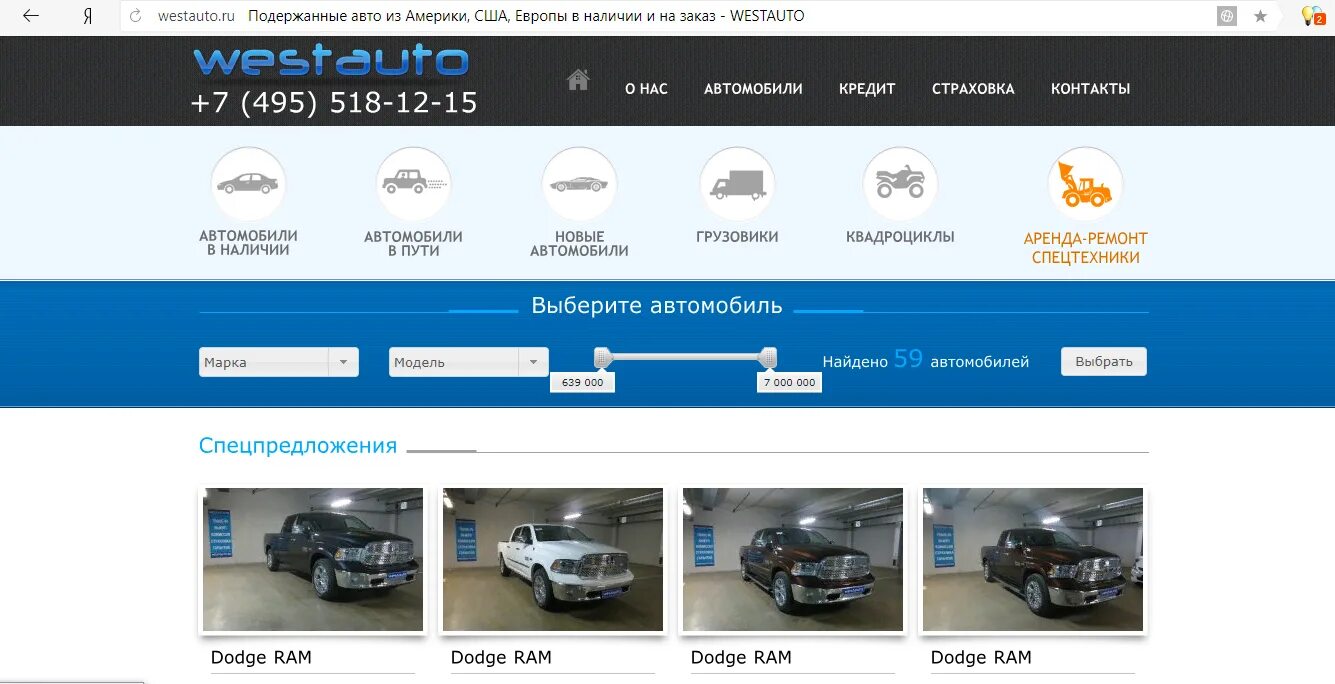Click the Спецпредложения heading
1335x684 pixels.
pyautogui.click(x=298, y=446)
